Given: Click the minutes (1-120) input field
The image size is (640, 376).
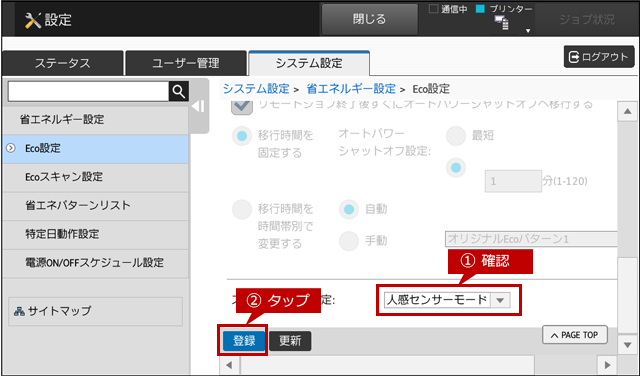Looking at the screenshot, I should (x=513, y=181).
